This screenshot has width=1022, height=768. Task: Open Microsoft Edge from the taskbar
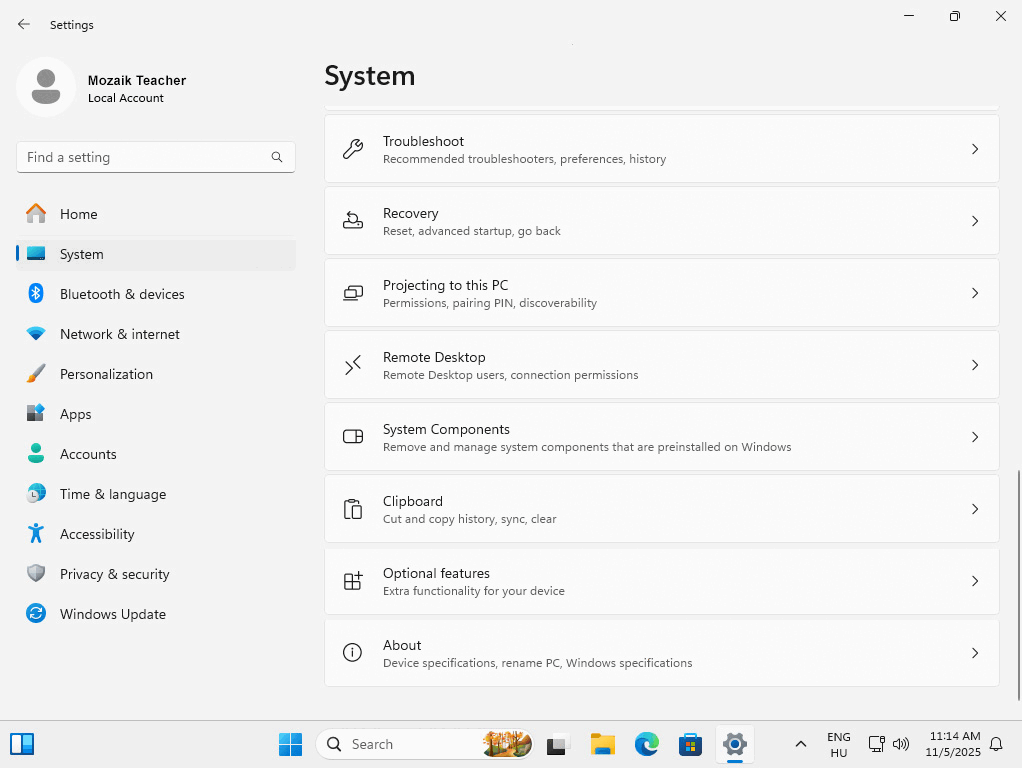(x=647, y=744)
